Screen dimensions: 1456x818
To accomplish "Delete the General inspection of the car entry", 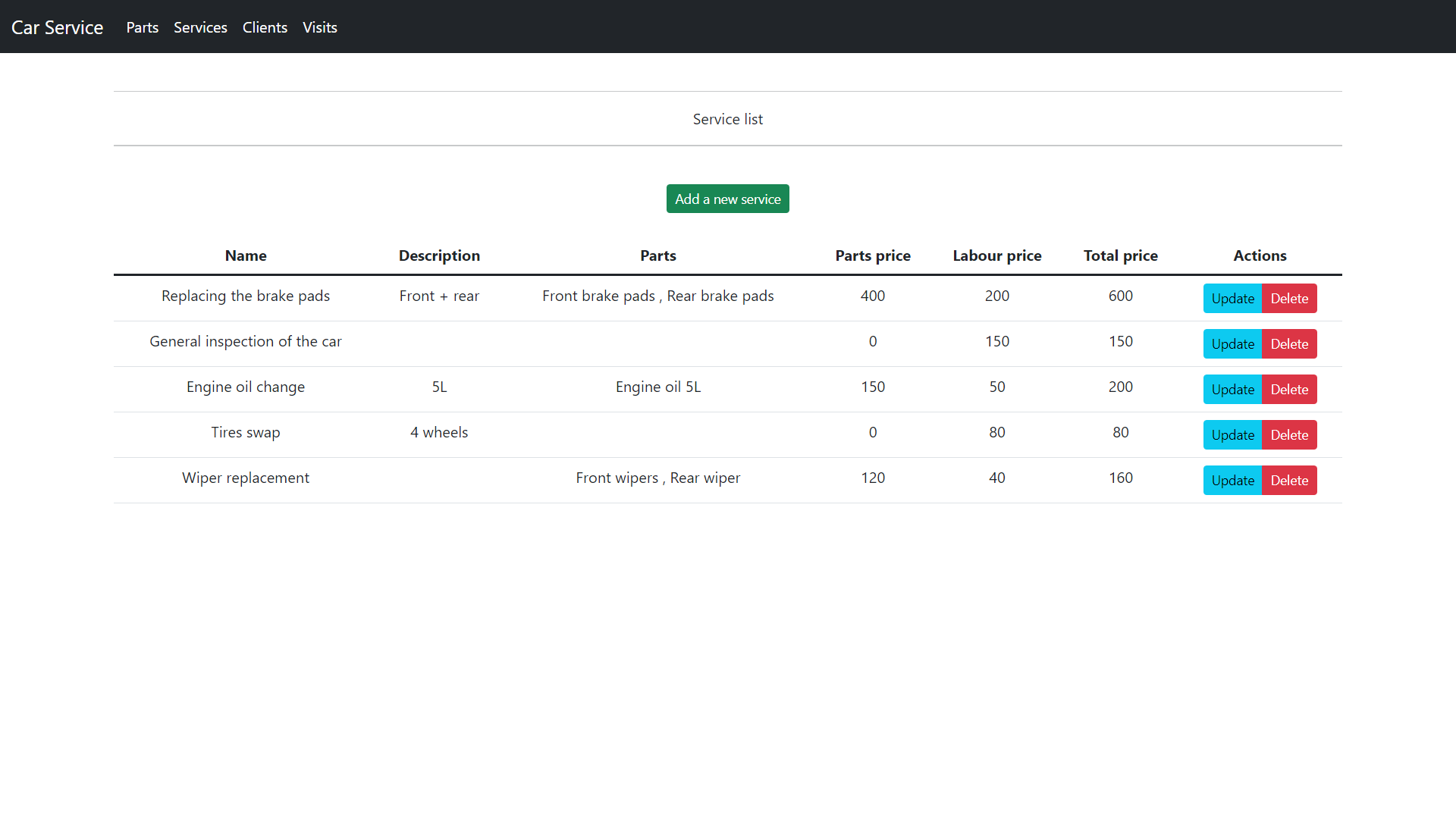I will tap(1289, 343).
